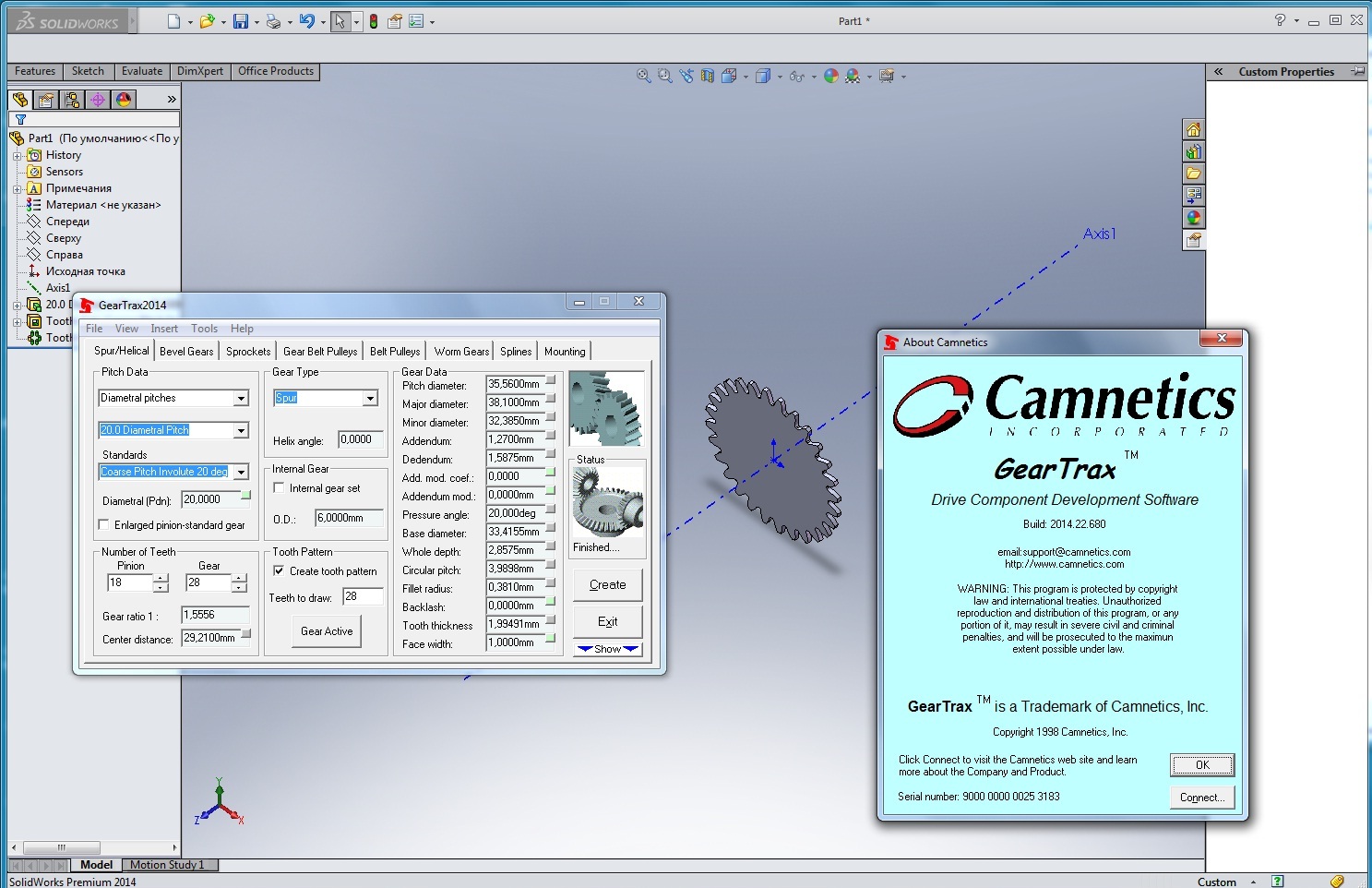Click the Zoom to Fit magnifier
Viewport: 1372px width, 888px height.
(644, 76)
